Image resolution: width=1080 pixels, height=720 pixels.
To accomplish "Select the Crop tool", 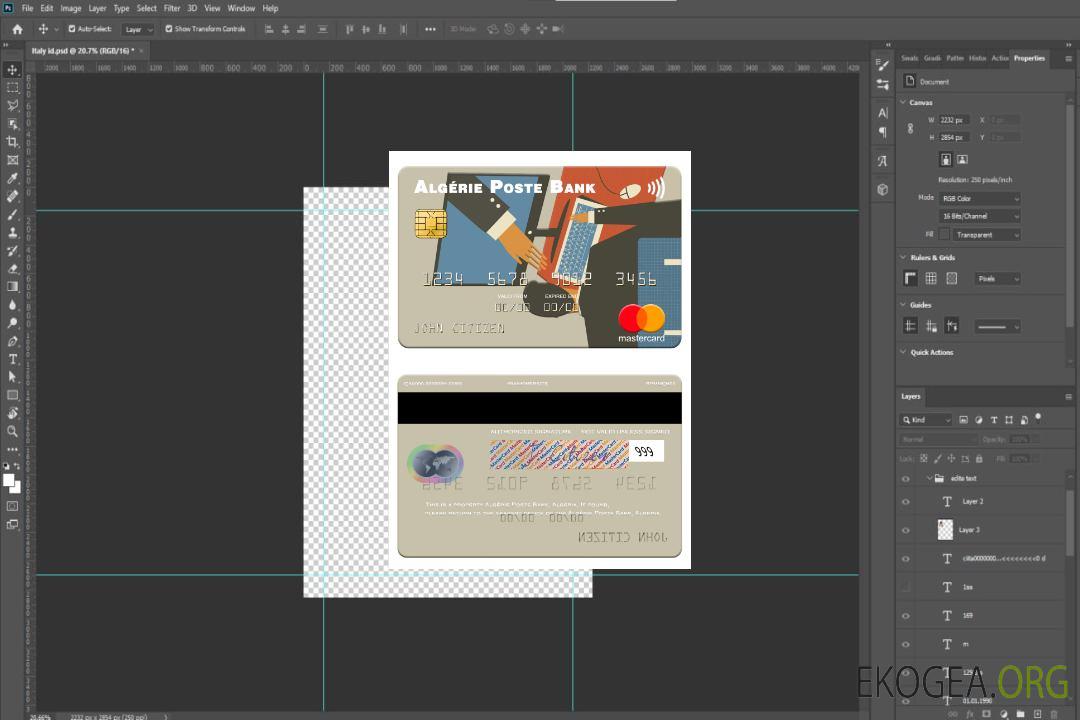I will [x=12, y=142].
